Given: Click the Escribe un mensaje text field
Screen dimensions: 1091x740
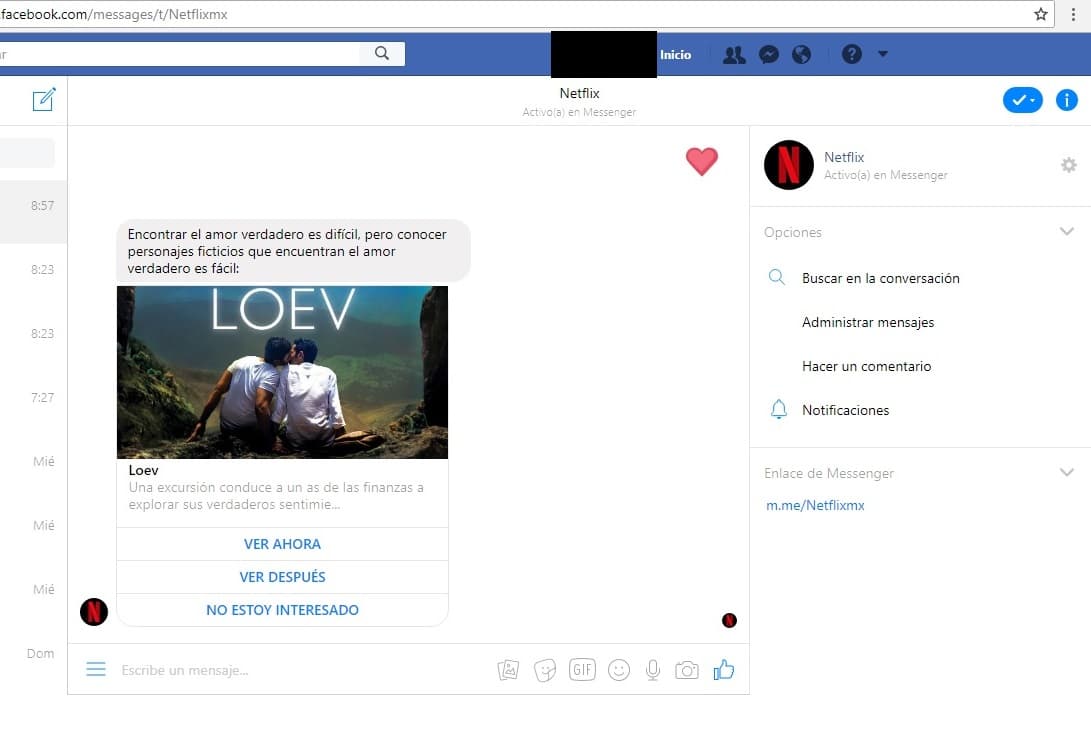Looking at the screenshot, I should [x=300, y=670].
